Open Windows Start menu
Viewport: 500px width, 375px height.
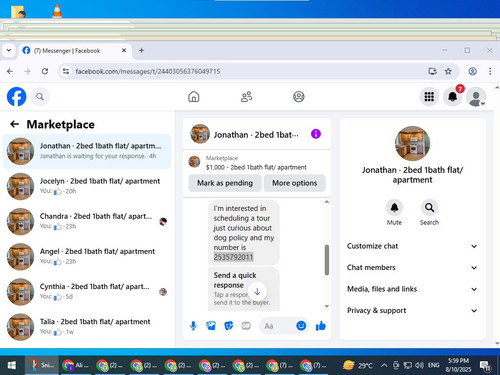pyautogui.click(x=12, y=365)
